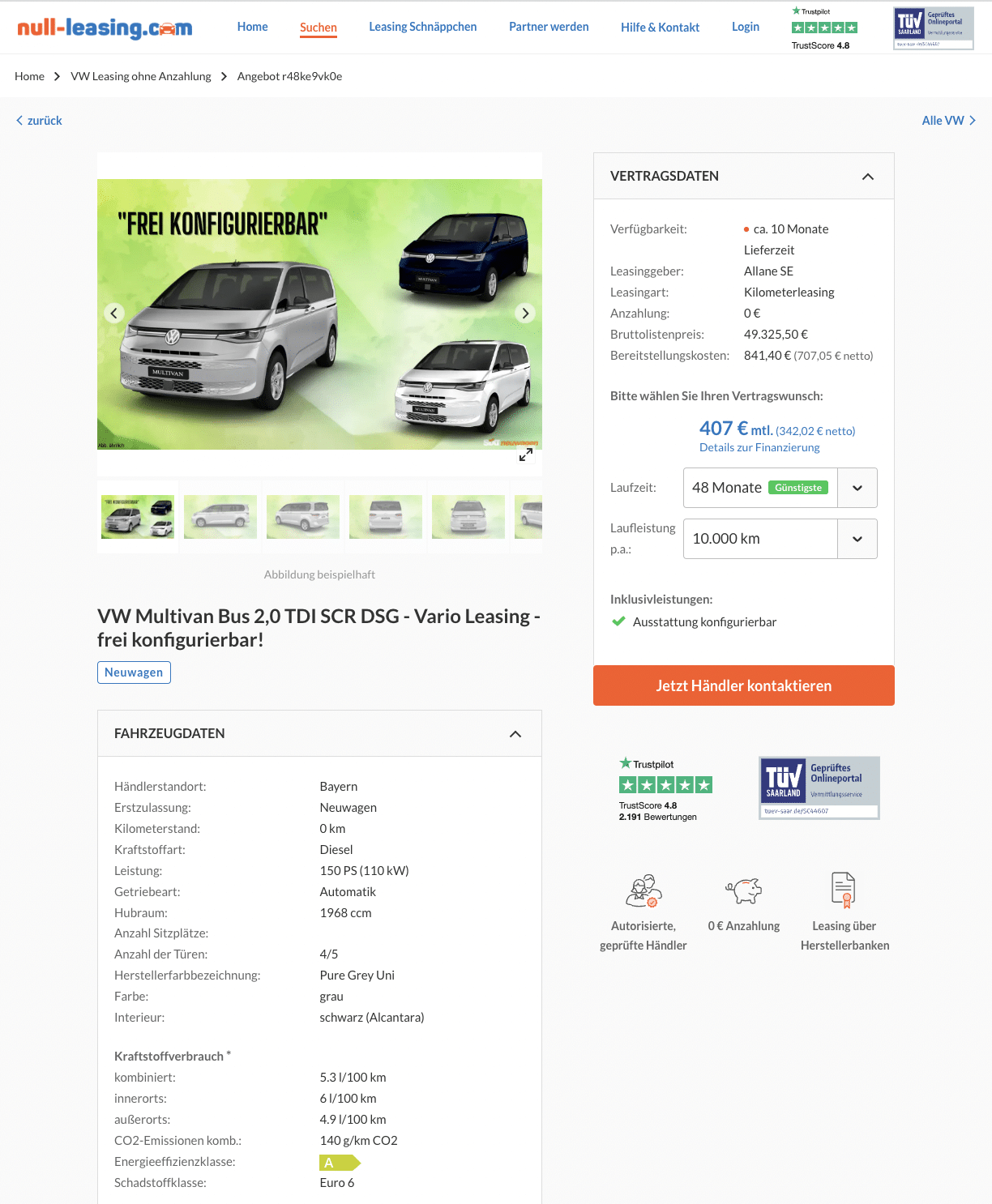992x1204 pixels.
Task: Open the Laufleistung 10.000 km dropdown
Action: (x=780, y=539)
